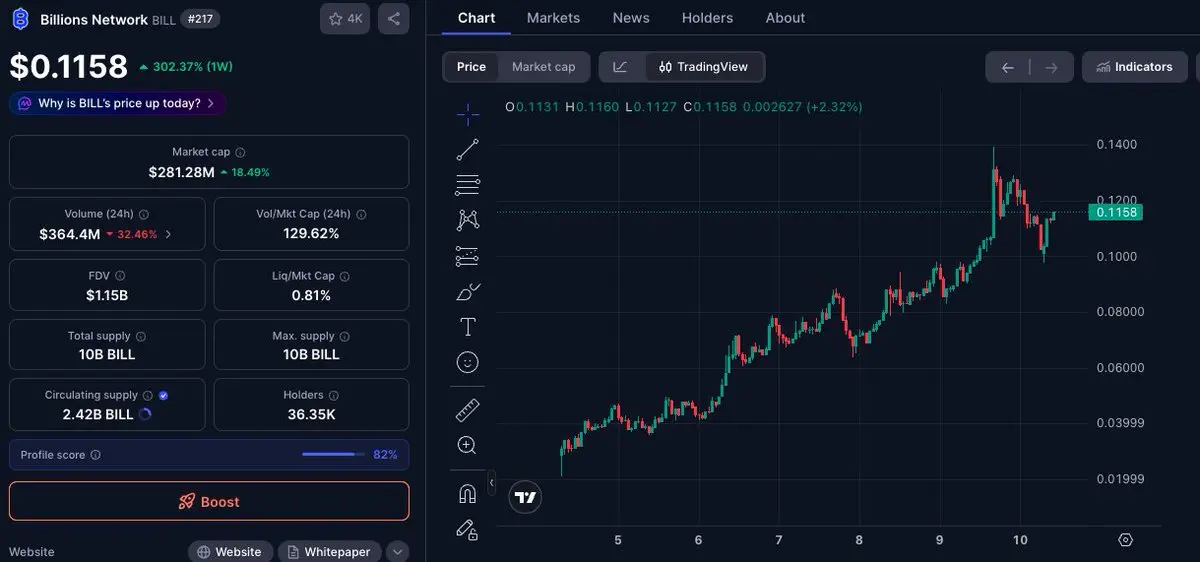Click the 0.1400 price axis label

tap(1116, 144)
